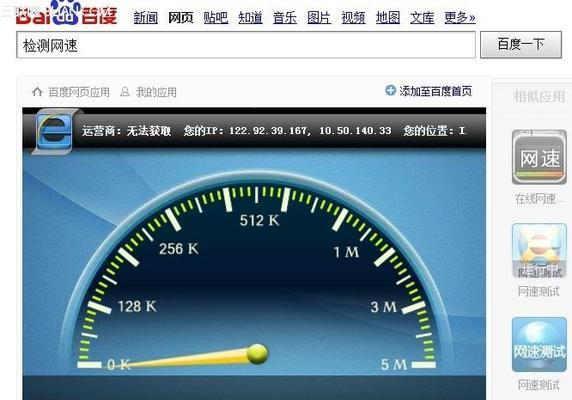572x400 pixels.
Task: Click the 3 M gauge label
Action: coord(384,307)
